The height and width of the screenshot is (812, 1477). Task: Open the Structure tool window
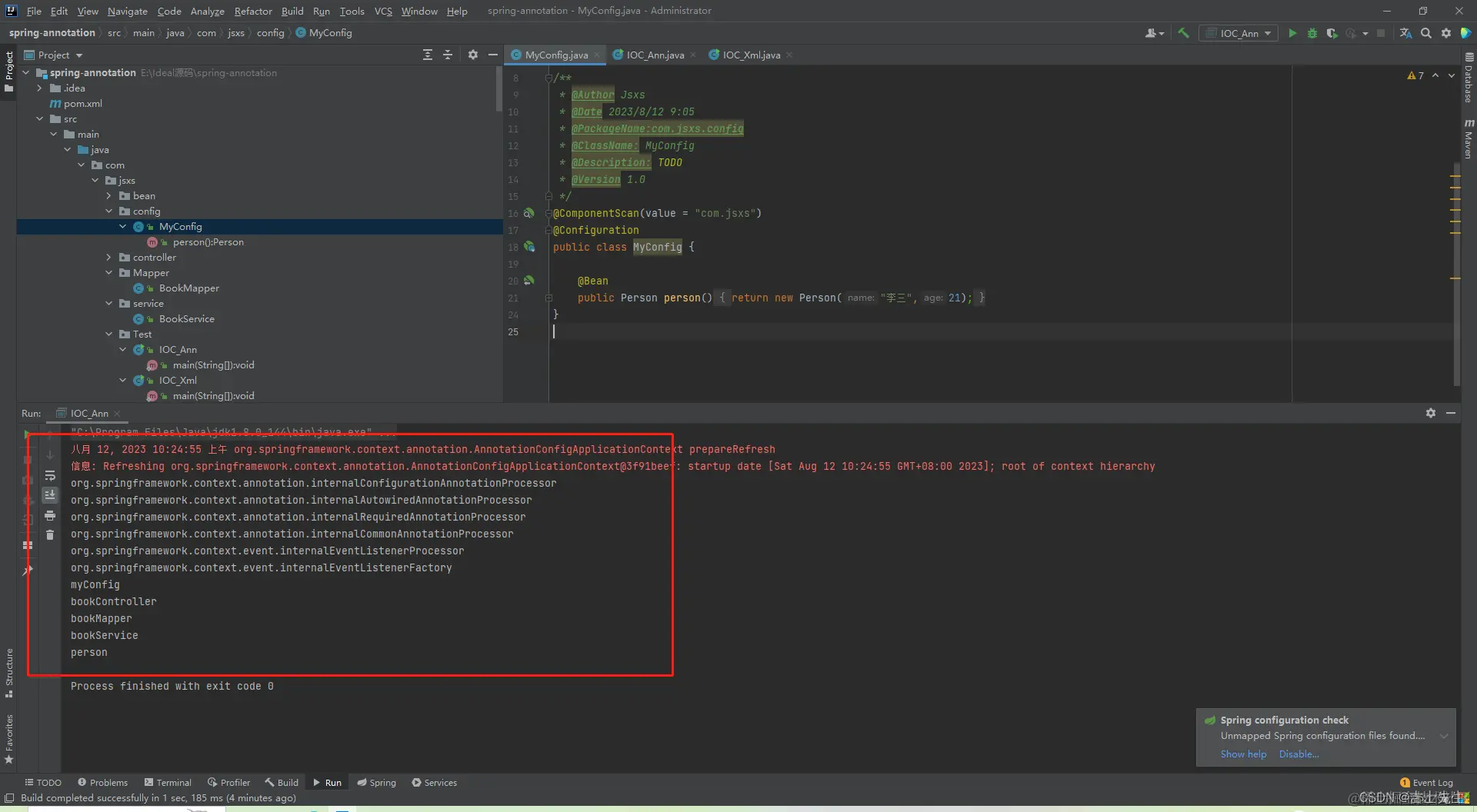point(9,673)
